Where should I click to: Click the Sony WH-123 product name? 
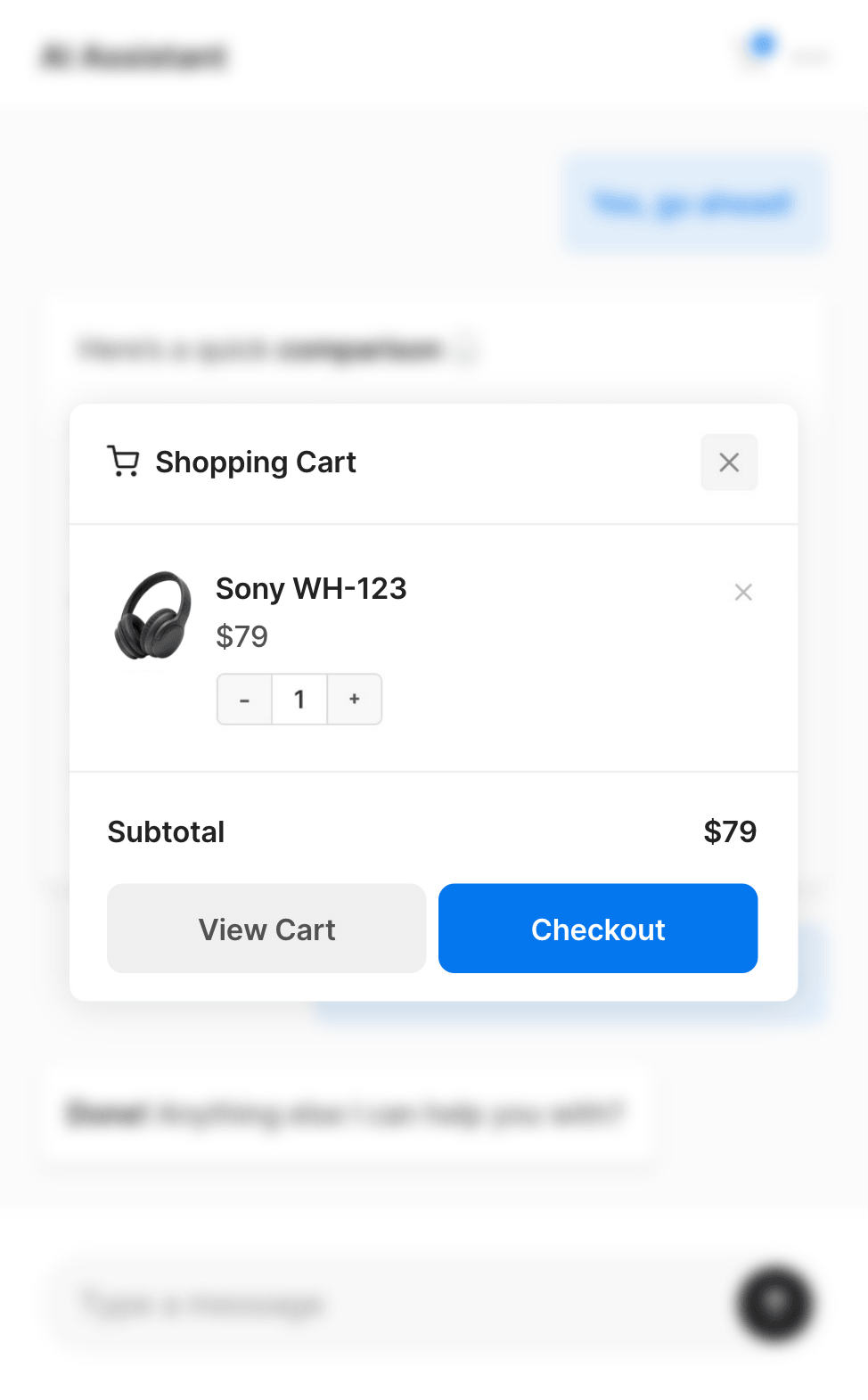[310, 588]
